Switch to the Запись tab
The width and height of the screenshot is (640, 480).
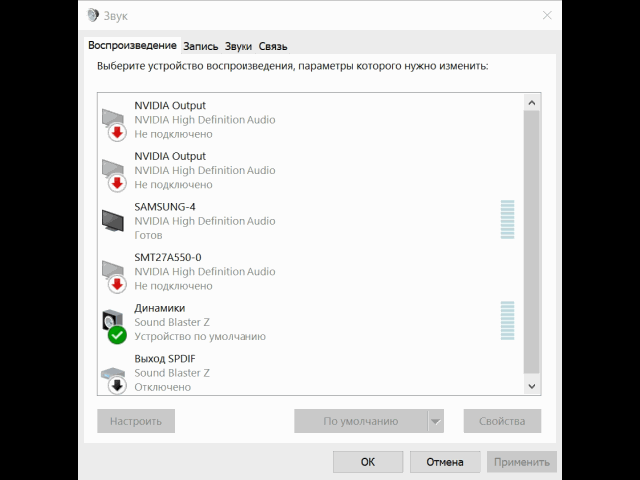(200, 47)
